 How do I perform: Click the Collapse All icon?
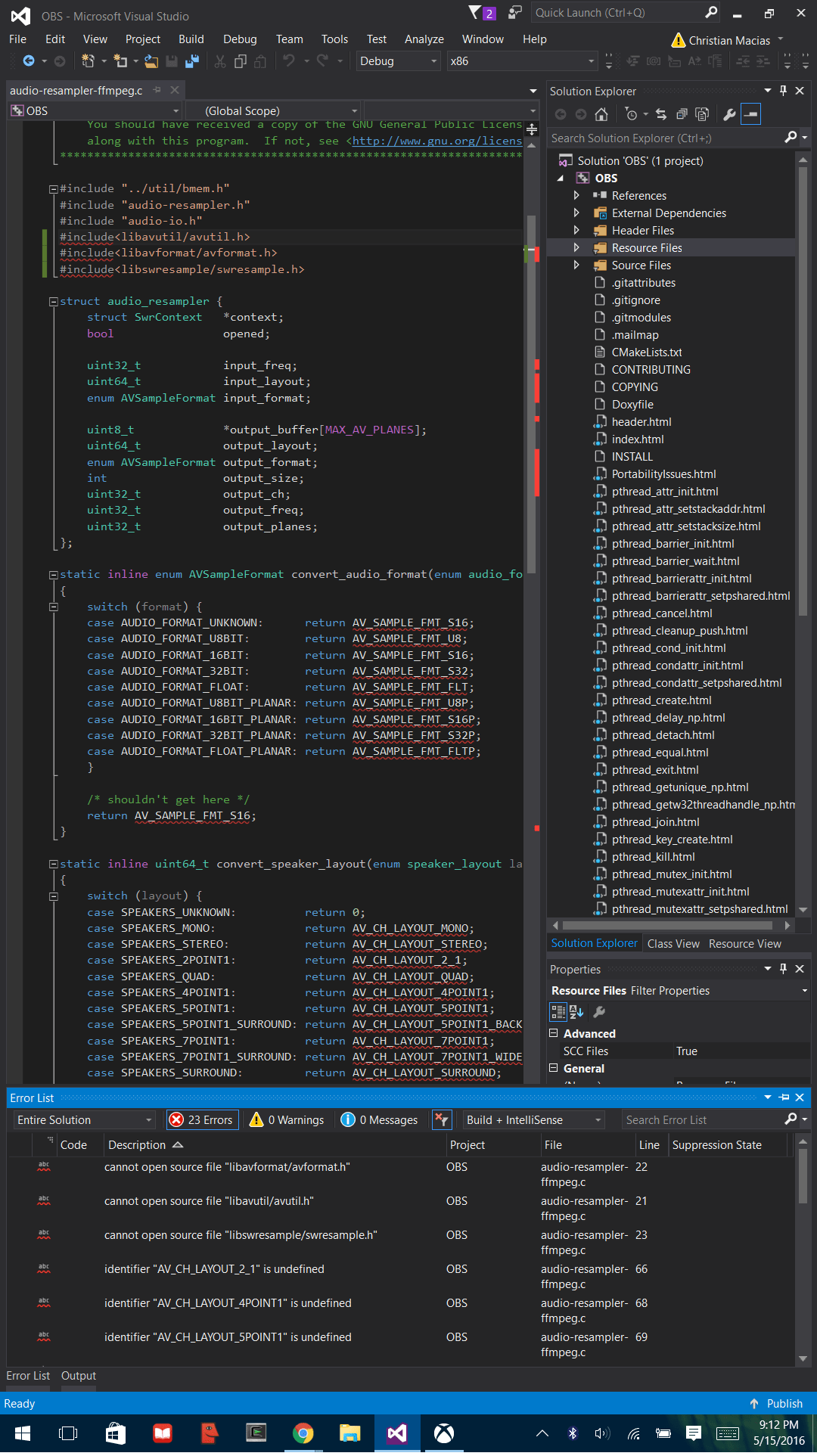tap(682, 114)
